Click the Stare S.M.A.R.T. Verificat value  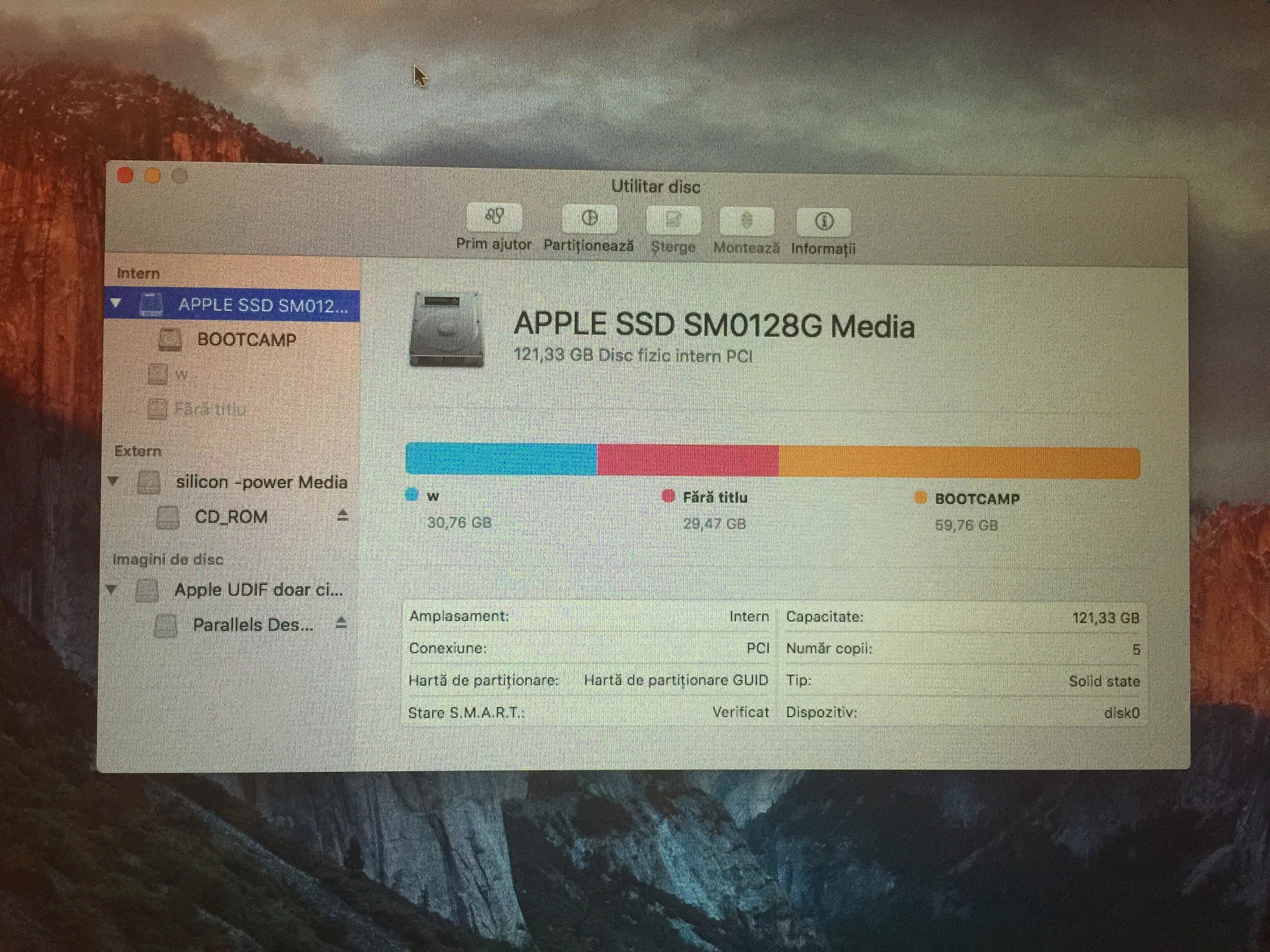(741, 712)
